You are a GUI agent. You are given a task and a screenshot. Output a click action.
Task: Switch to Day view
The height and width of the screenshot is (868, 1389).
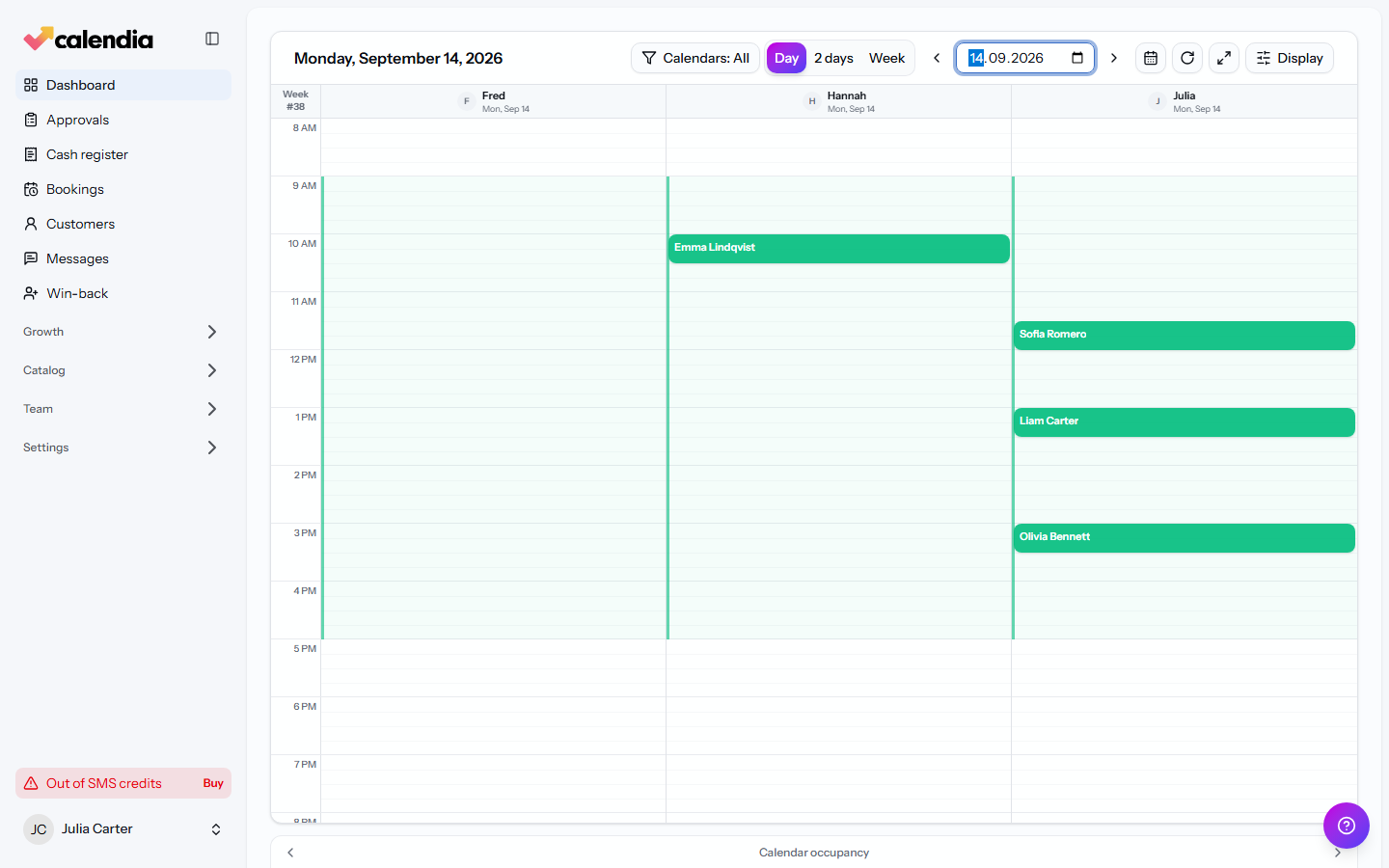pyautogui.click(x=786, y=58)
